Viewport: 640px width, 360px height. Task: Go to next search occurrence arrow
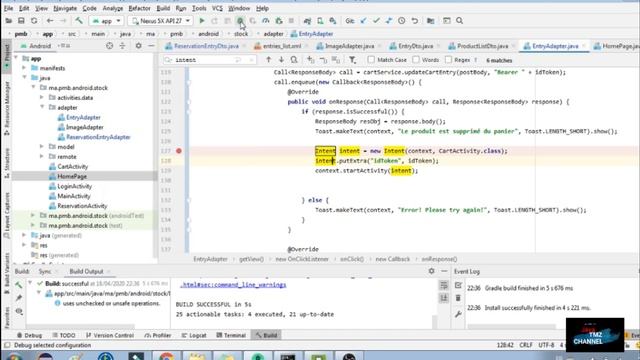tap(281, 60)
